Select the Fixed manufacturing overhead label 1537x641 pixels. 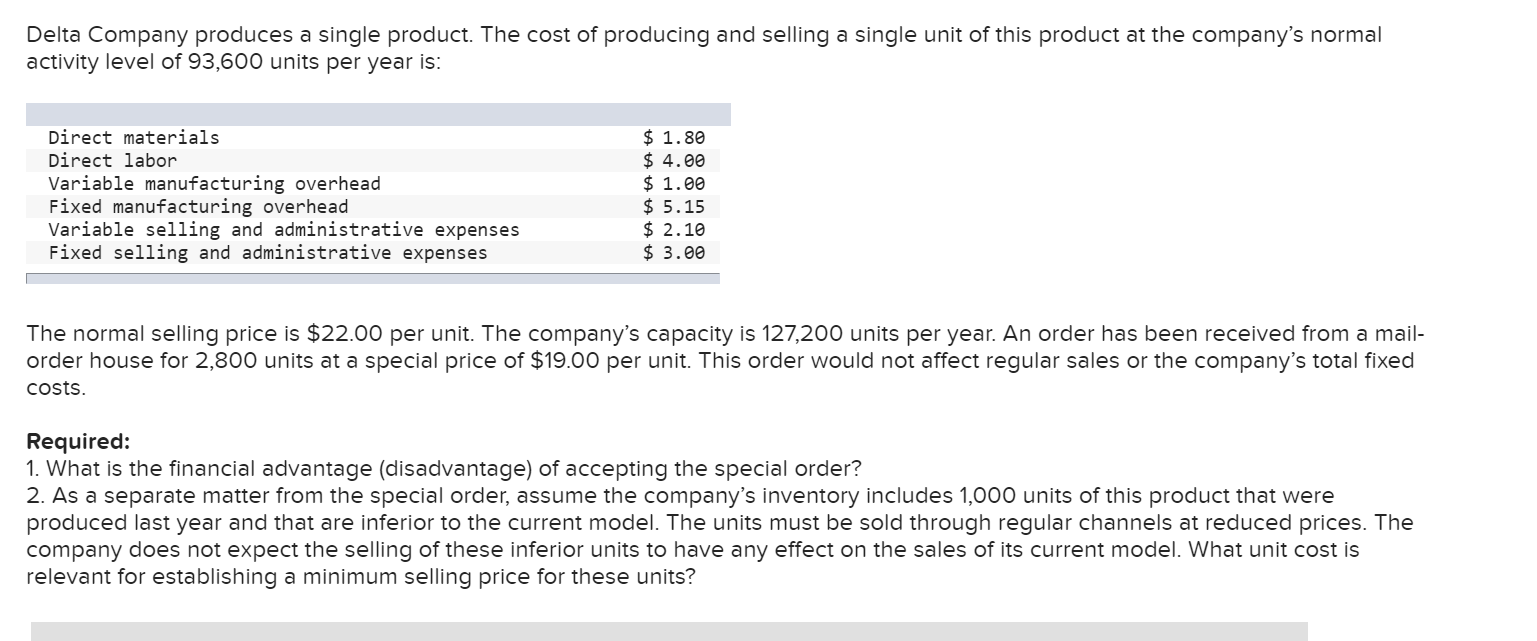click(x=198, y=207)
